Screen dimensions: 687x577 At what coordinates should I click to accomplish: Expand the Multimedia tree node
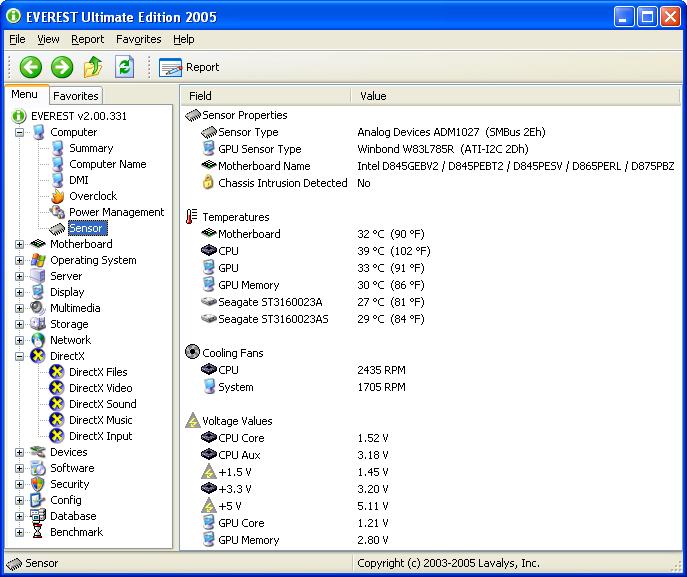coord(19,308)
